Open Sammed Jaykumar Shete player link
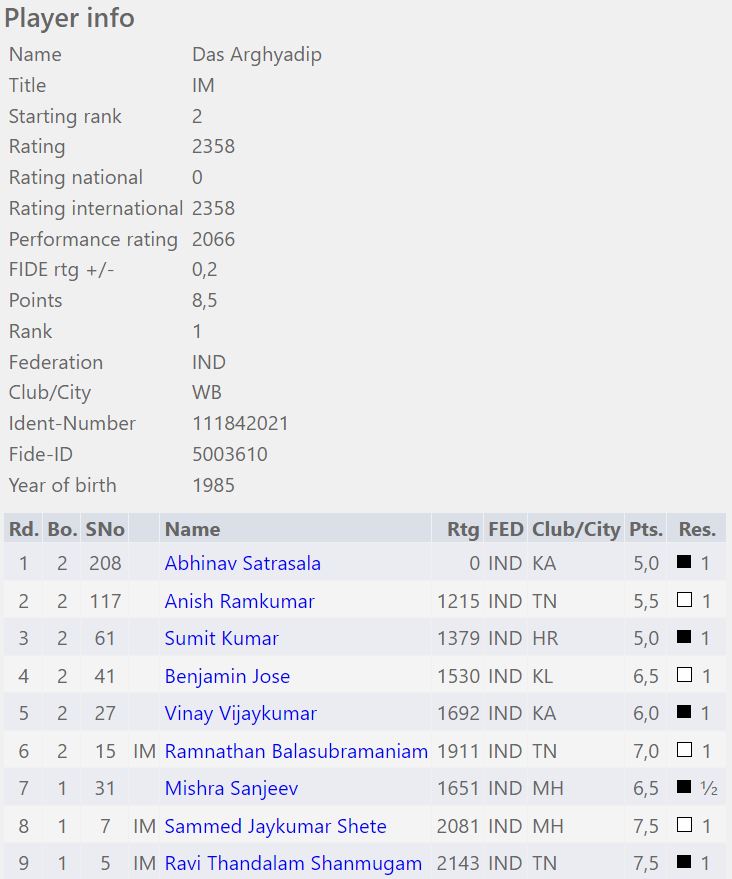732x879 pixels. tap(275, 826)
